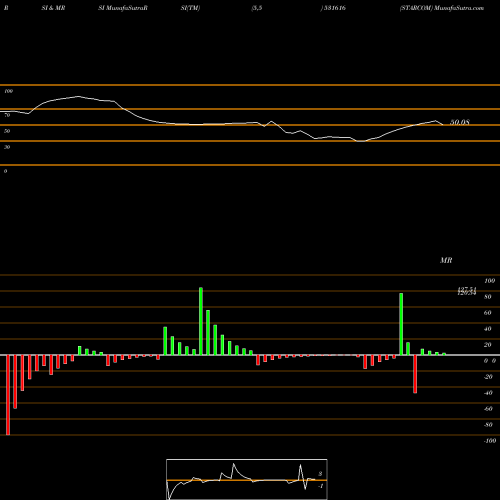This screenshot has width=500, height=500.
Task: Click the MR axis label 80
Action: point(488,297)
